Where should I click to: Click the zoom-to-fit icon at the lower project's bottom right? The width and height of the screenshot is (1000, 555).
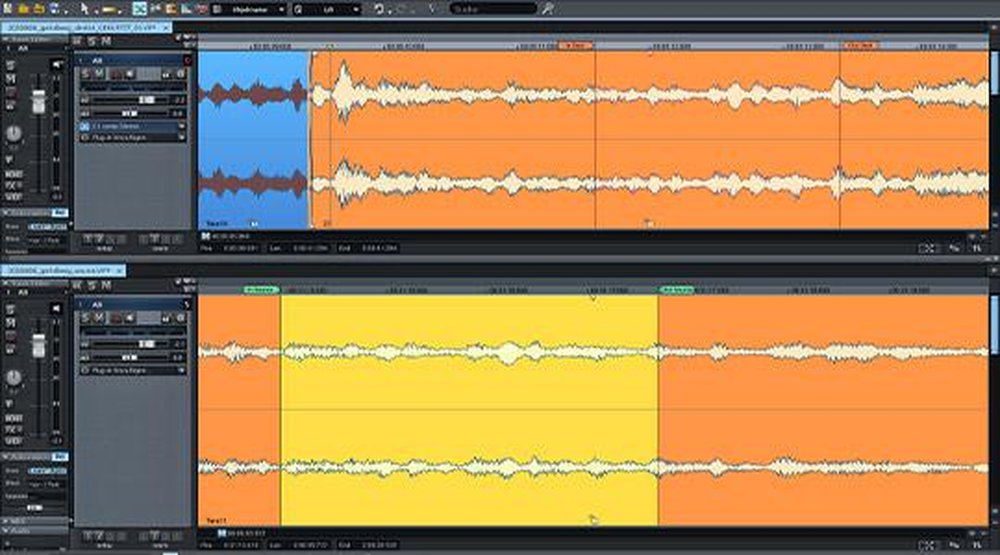pyautogui.click(x=927, y=545)
